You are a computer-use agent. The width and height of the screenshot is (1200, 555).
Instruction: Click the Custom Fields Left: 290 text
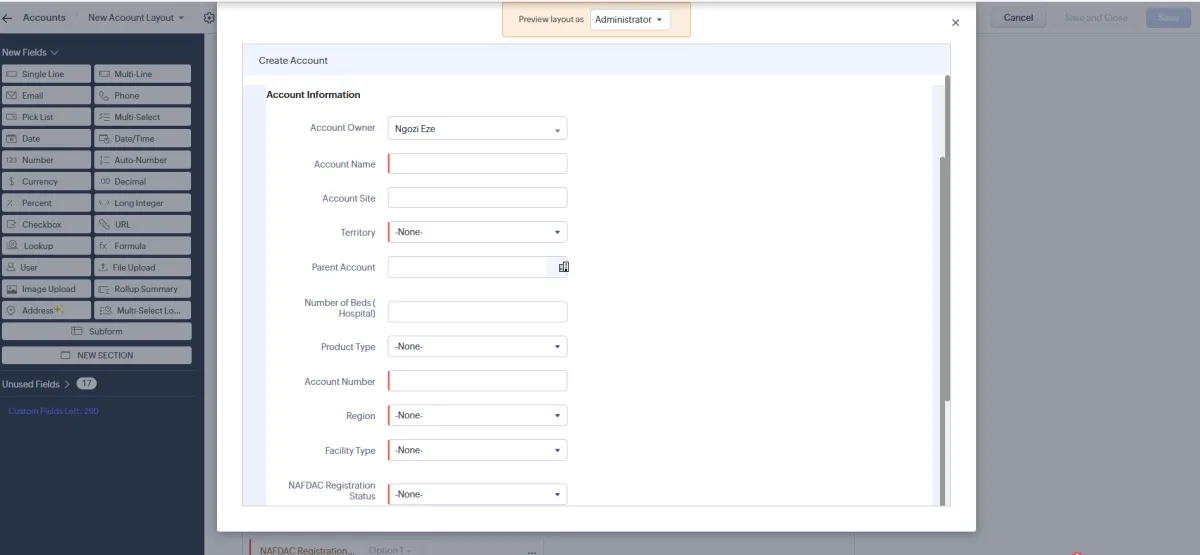53,412
